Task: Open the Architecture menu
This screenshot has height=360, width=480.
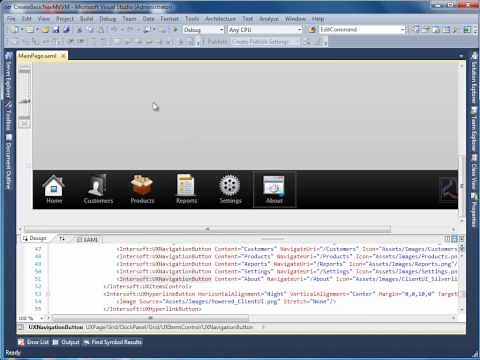Action: [x=220, y=19]
